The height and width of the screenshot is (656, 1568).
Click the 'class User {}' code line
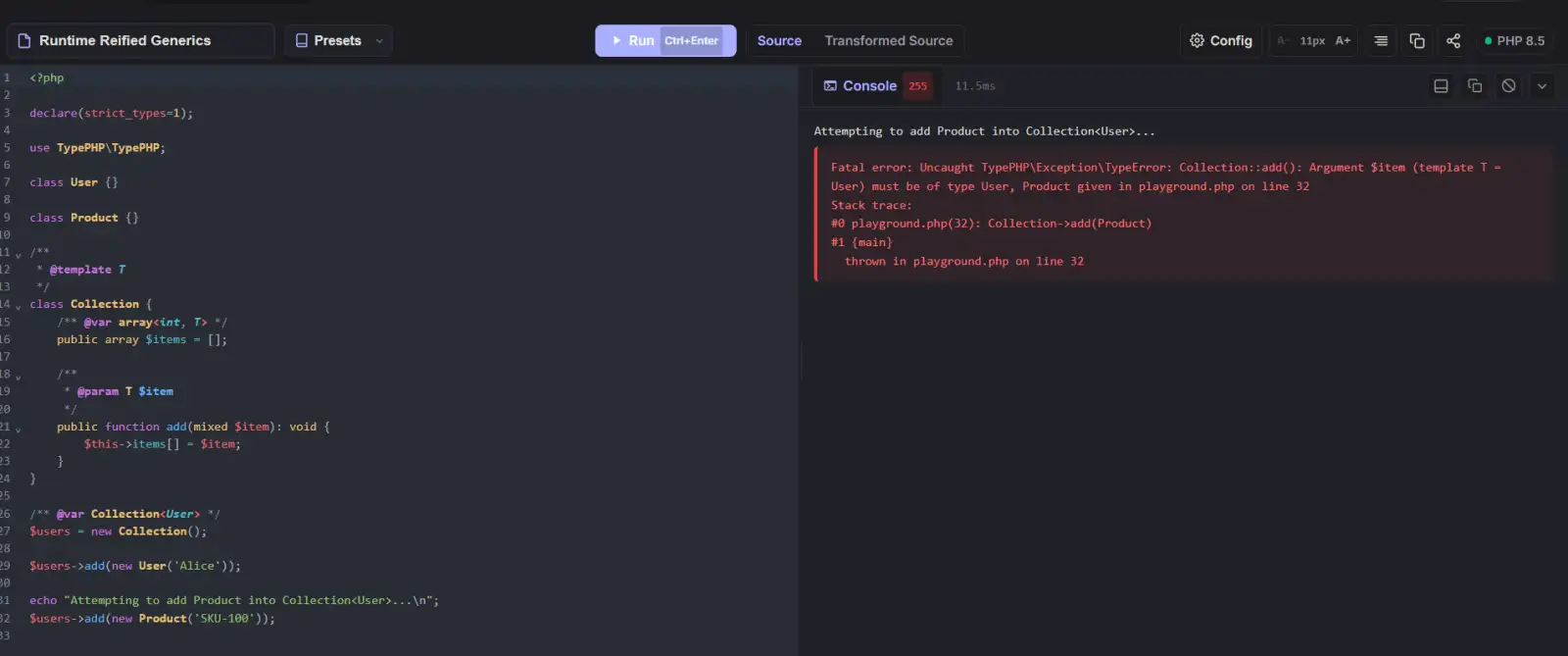click(x=73, y=182)
